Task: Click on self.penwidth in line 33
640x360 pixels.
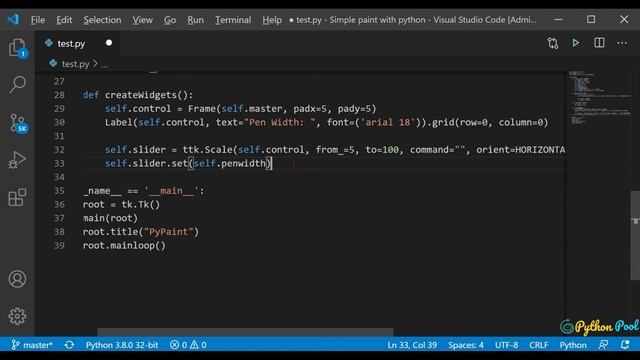Action: (x=230, y=164)
